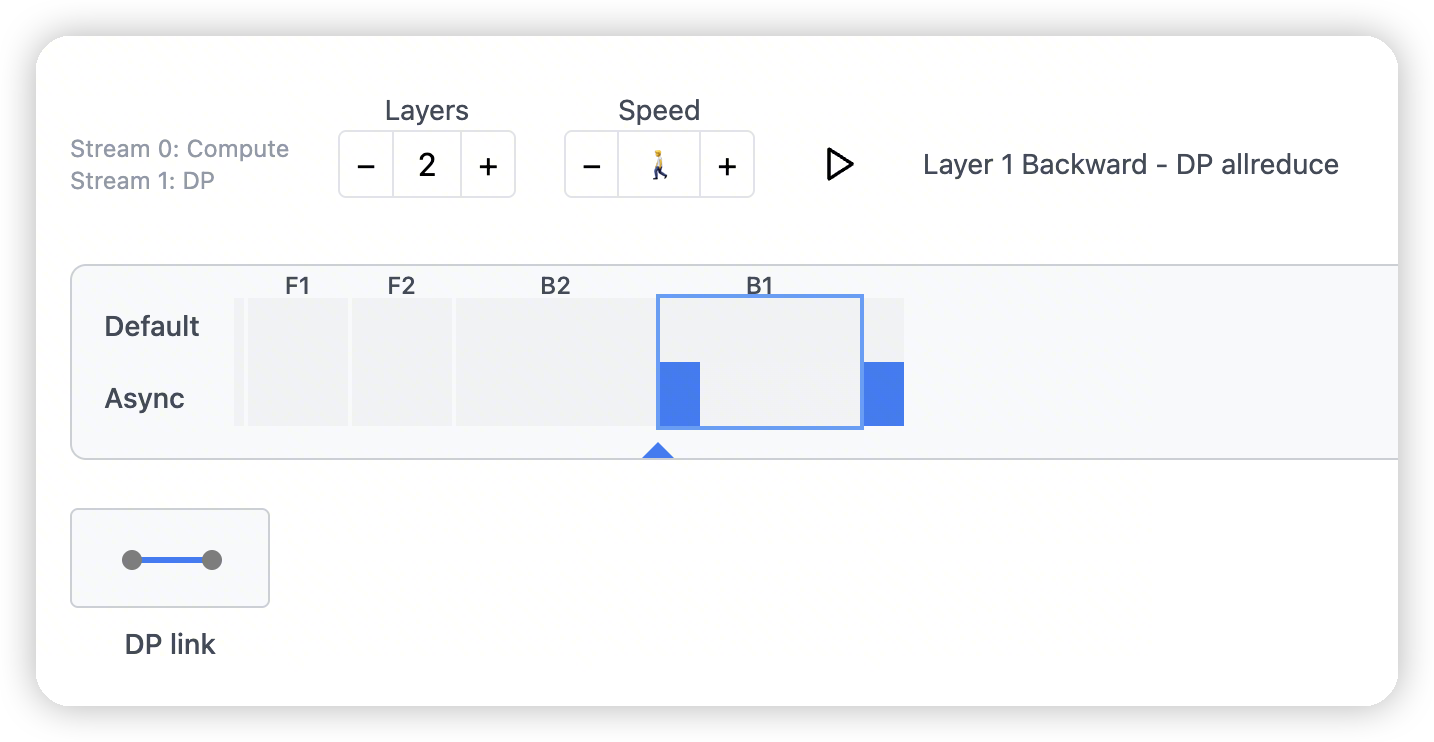Click the Async row label
The width and height of the screenshot is (1434, 742).
(145, 398)
